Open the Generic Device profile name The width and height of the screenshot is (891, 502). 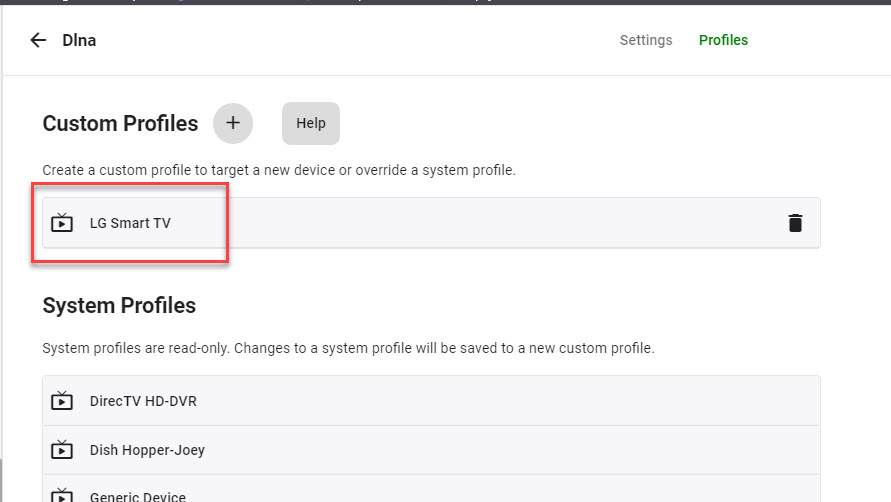(x=137, y=496)
